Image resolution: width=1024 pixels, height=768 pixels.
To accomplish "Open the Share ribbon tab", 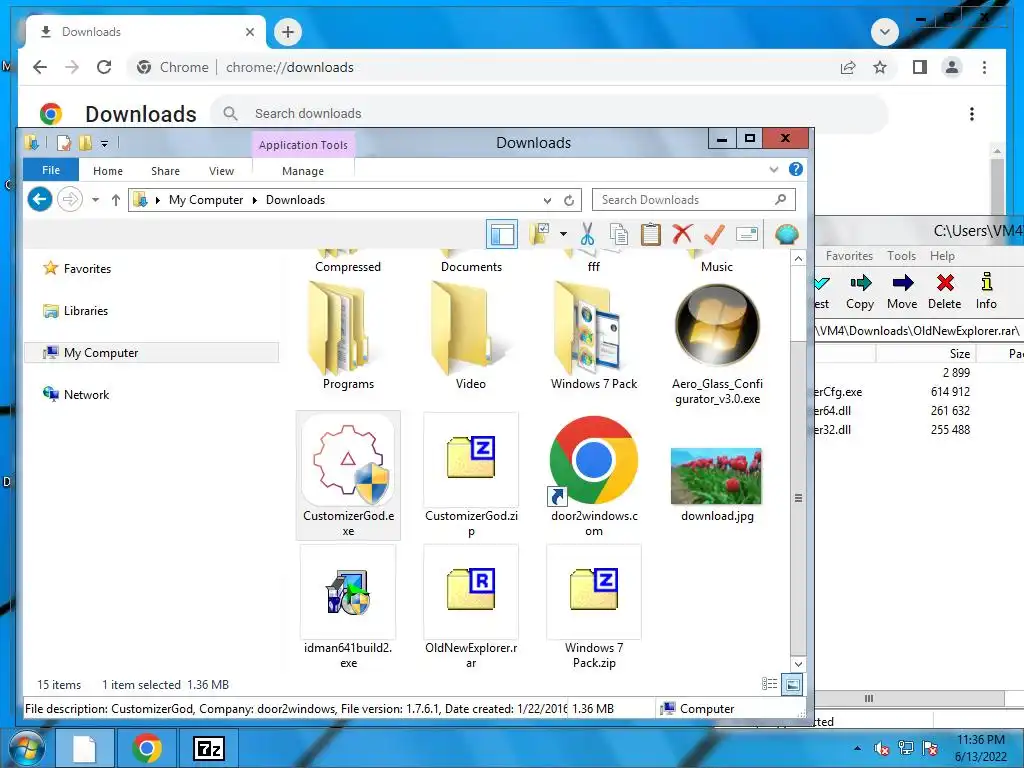I will [165, 170].
